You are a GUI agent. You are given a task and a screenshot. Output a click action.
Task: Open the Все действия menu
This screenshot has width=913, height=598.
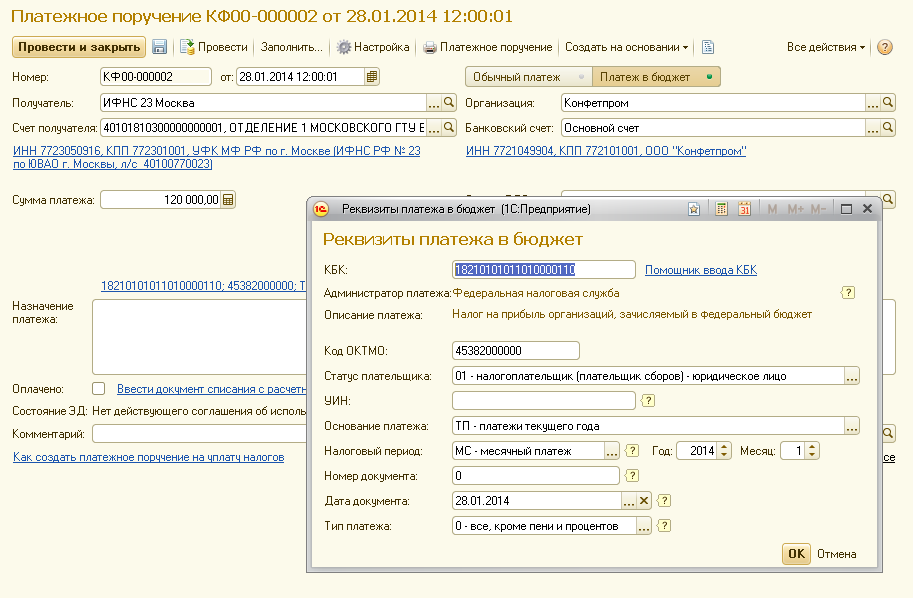[826, 47]
